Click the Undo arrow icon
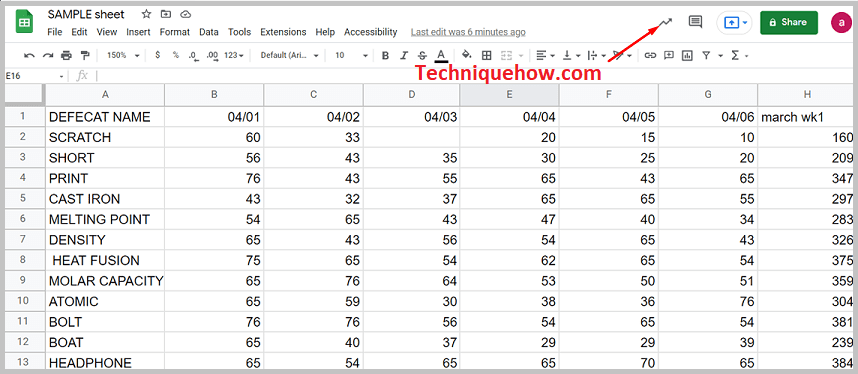 coord(30,55)
